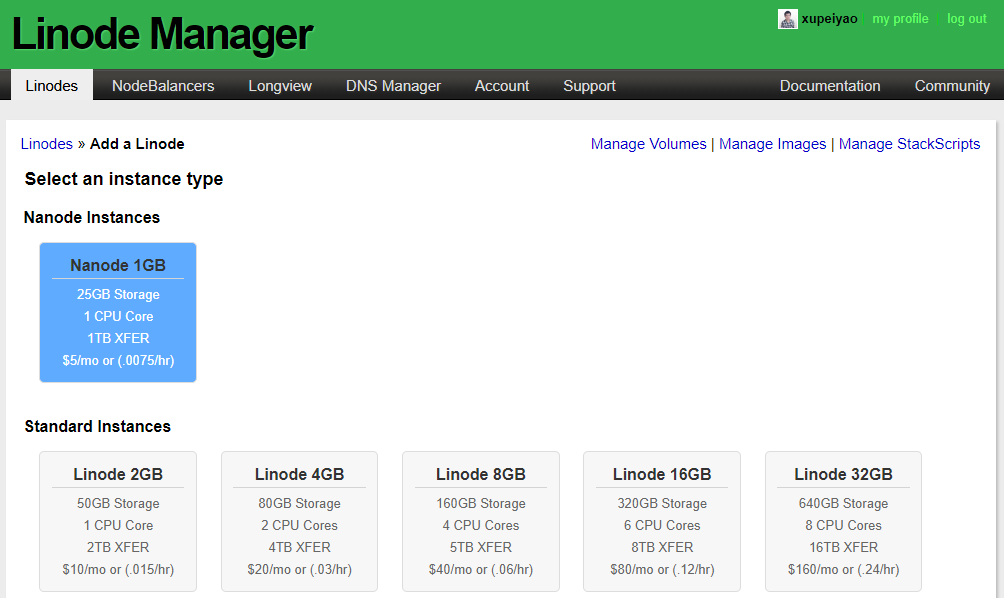Click the 4TB XFER text

[x=300, y=547]
